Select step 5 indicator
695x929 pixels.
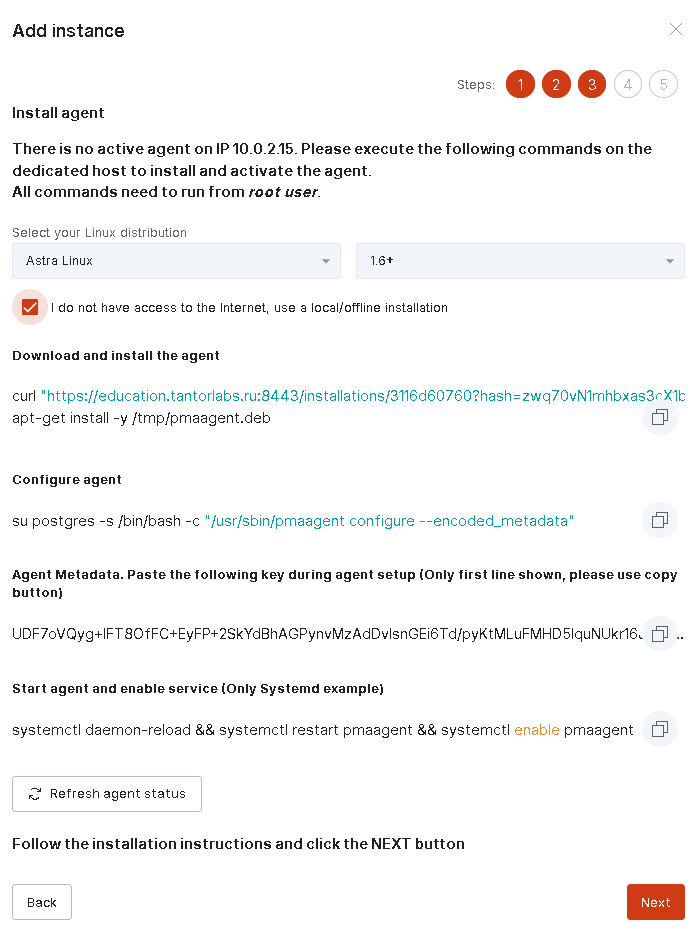(663, 84)
